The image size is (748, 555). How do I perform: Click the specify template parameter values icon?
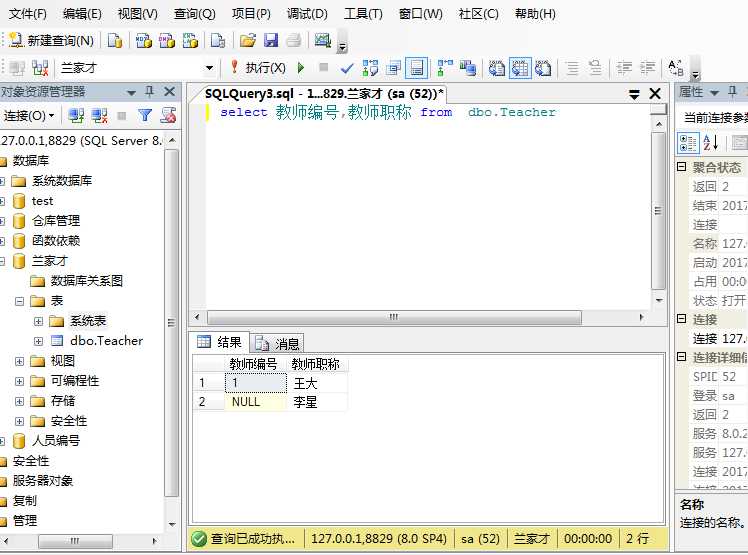(675, 68)
